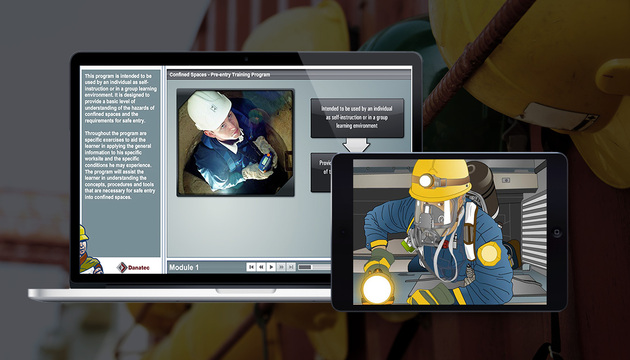
Task: Click the downward arrow between info boxes
Action: [x=356, y=145]
